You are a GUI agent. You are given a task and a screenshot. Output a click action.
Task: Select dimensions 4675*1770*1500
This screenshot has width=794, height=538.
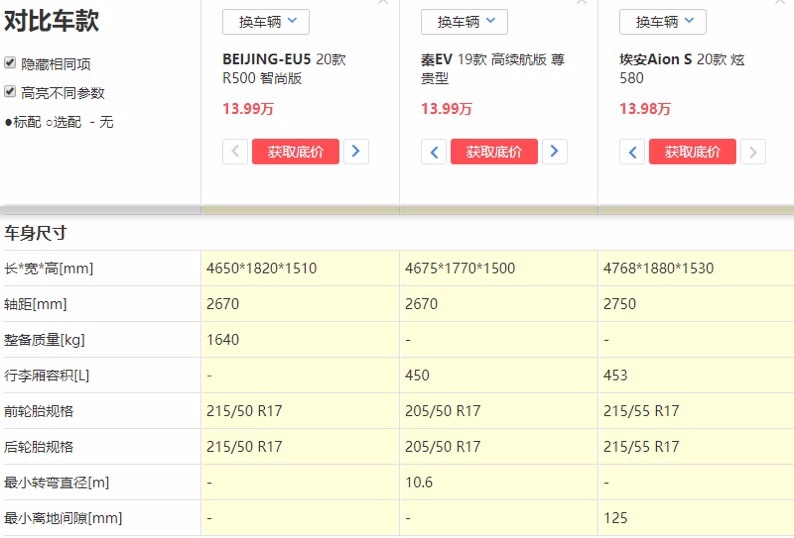(460, 268)
